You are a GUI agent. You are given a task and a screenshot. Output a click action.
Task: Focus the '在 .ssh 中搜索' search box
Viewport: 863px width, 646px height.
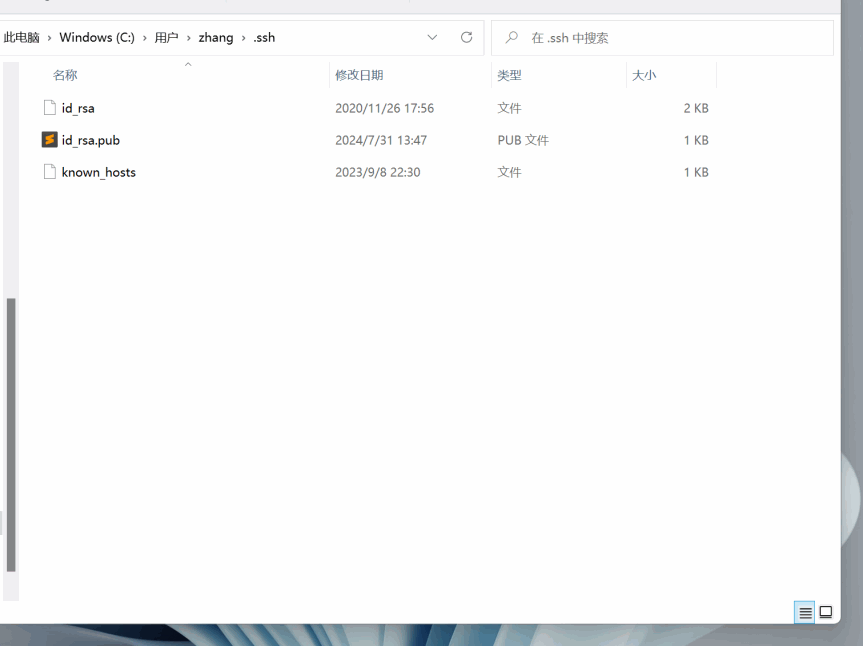662,38
